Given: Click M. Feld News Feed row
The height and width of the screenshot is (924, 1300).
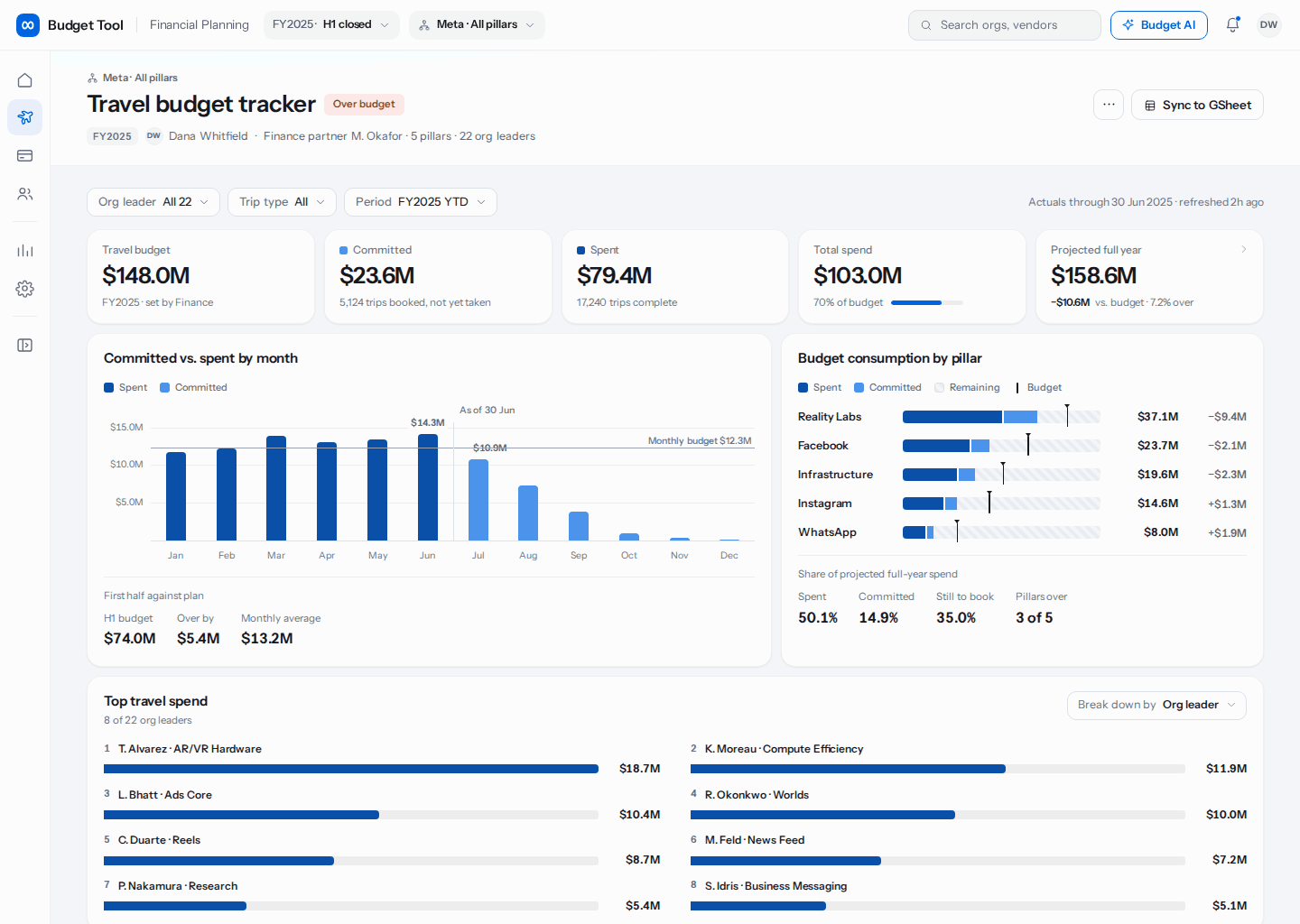Looking at the screenshot, I should [969, 850].
